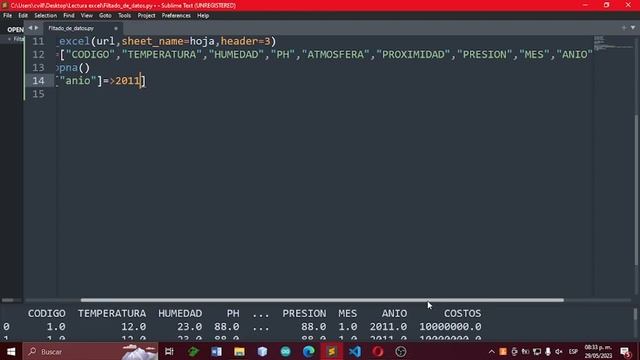Click the Sublime Text taskbar icon
This screenshot has height=360, width=640.
coord(331,351)
